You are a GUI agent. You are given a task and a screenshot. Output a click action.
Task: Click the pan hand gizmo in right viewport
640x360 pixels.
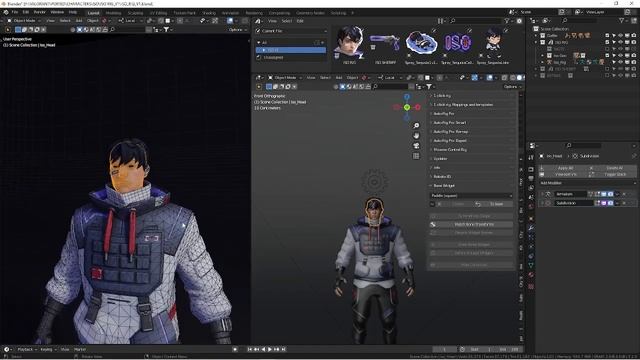click(416, 136)
